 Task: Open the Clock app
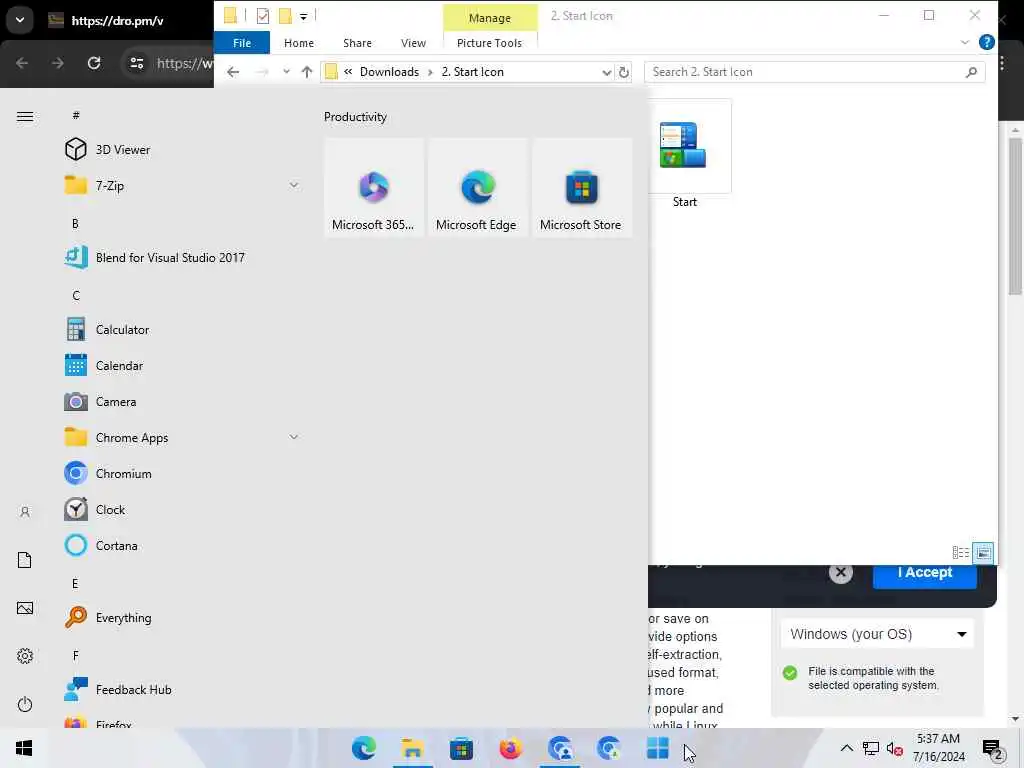point(182,509)
